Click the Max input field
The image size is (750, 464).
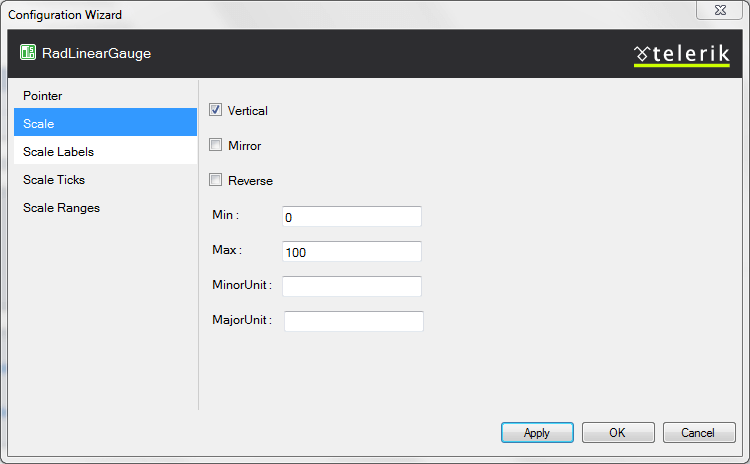click(x=352, y=252)
